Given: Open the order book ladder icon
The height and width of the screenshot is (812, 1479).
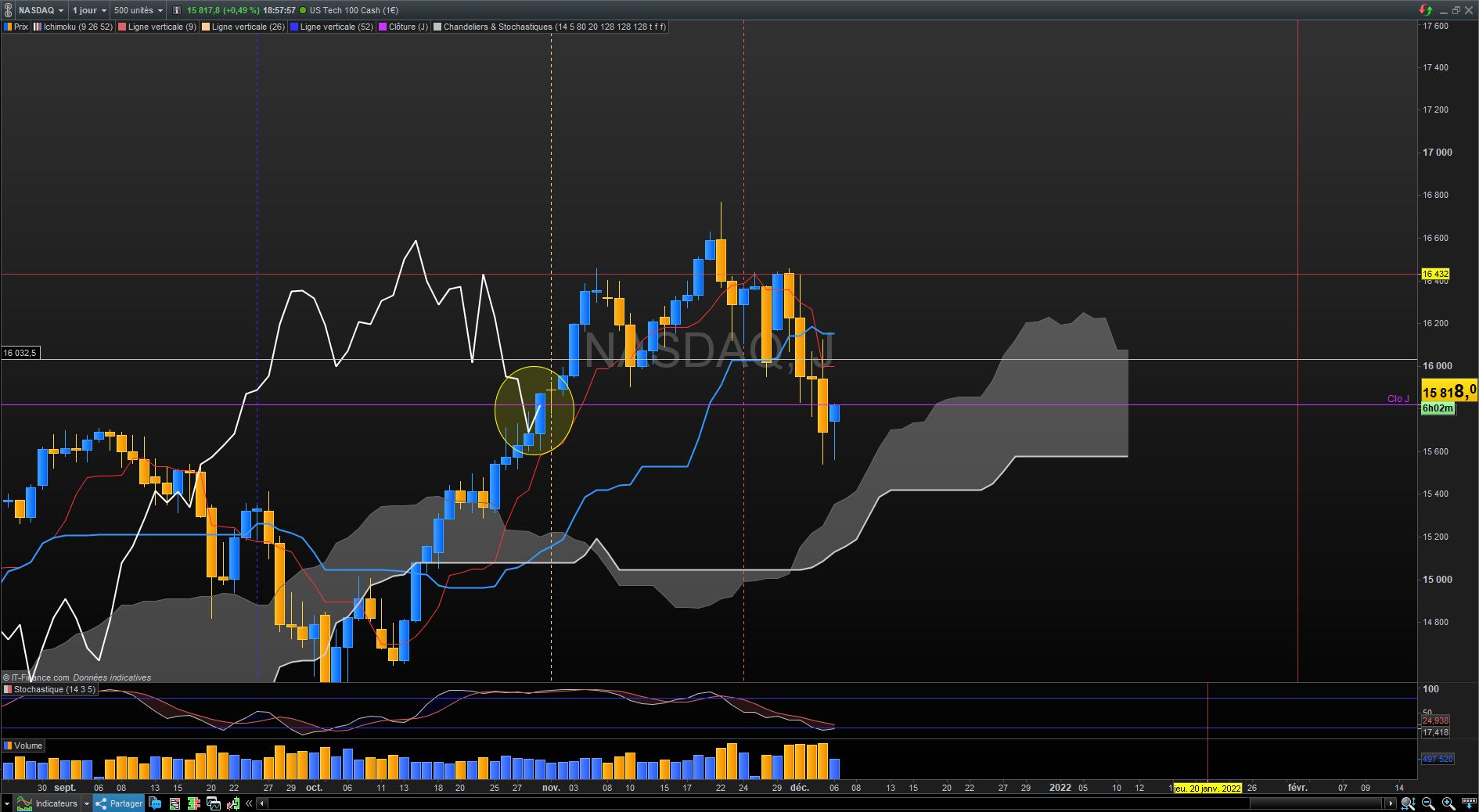Looking at the screenshot, I should 194,803.
